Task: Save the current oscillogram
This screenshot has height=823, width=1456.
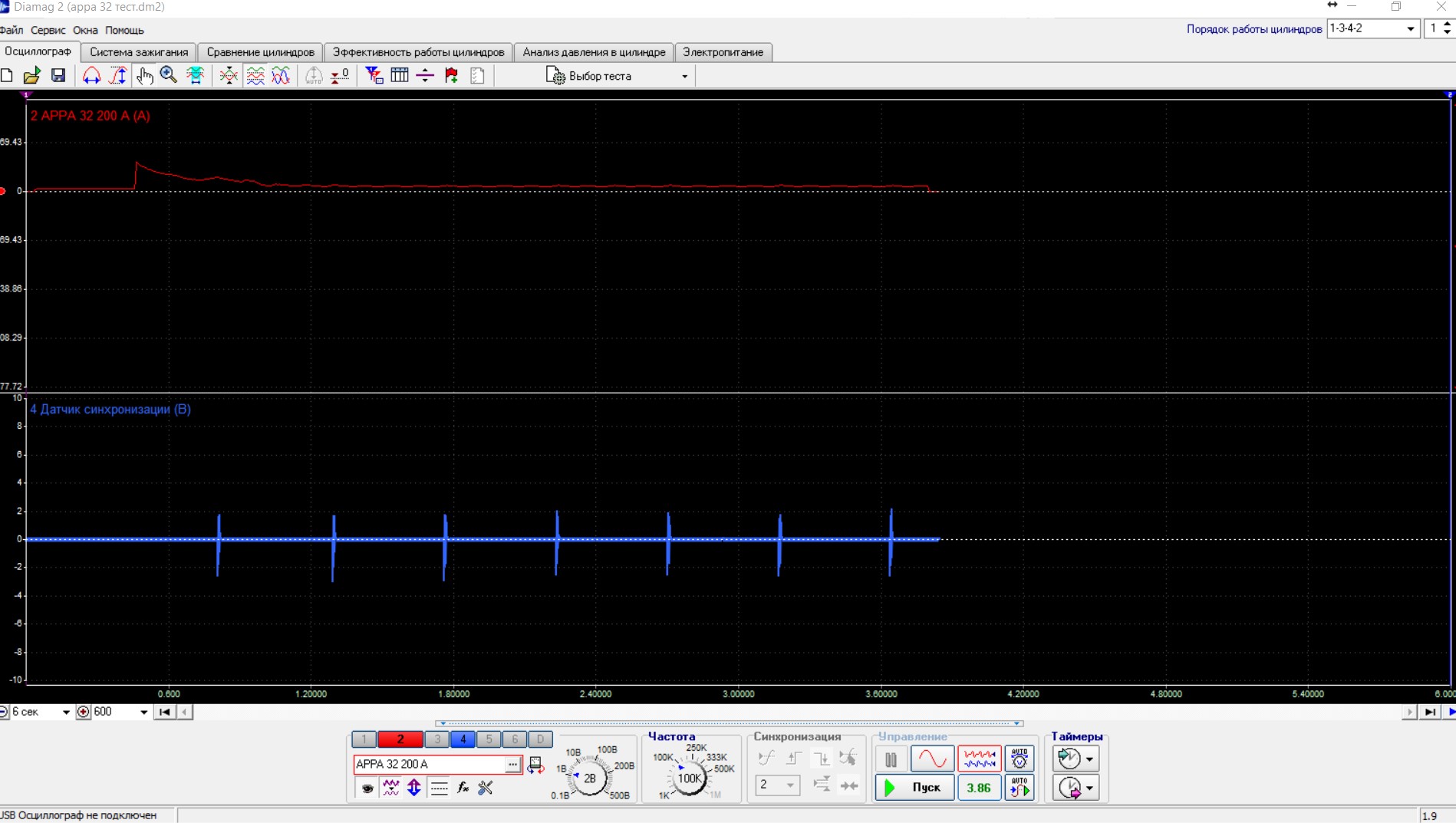Action: click(x=58, y=75)
